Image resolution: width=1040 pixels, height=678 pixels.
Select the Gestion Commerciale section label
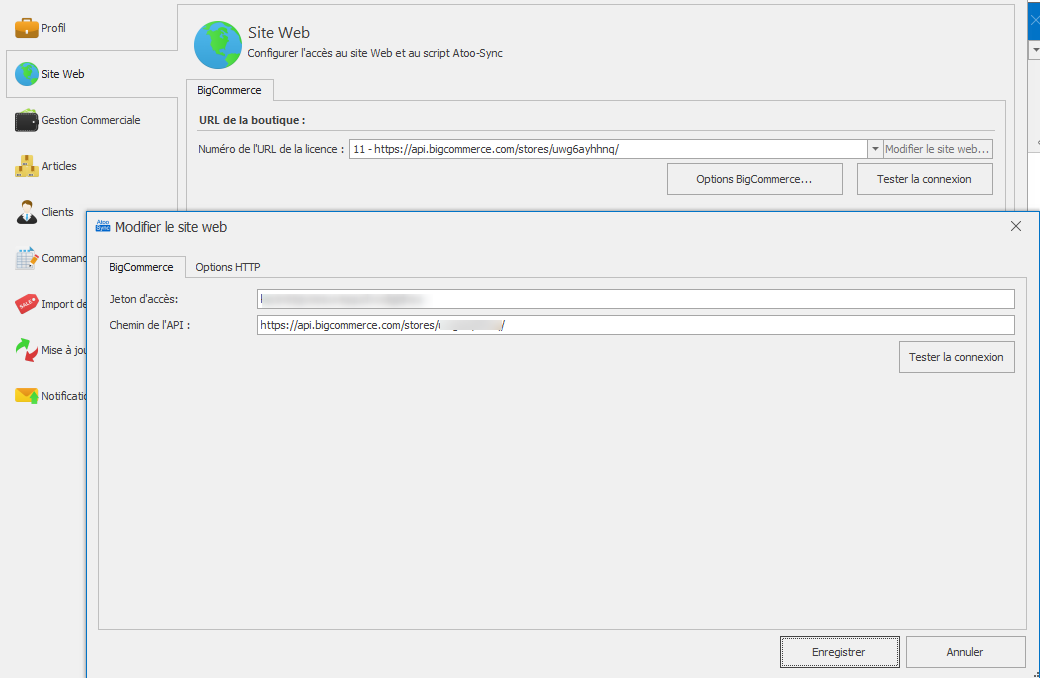(x=91, y=120)
